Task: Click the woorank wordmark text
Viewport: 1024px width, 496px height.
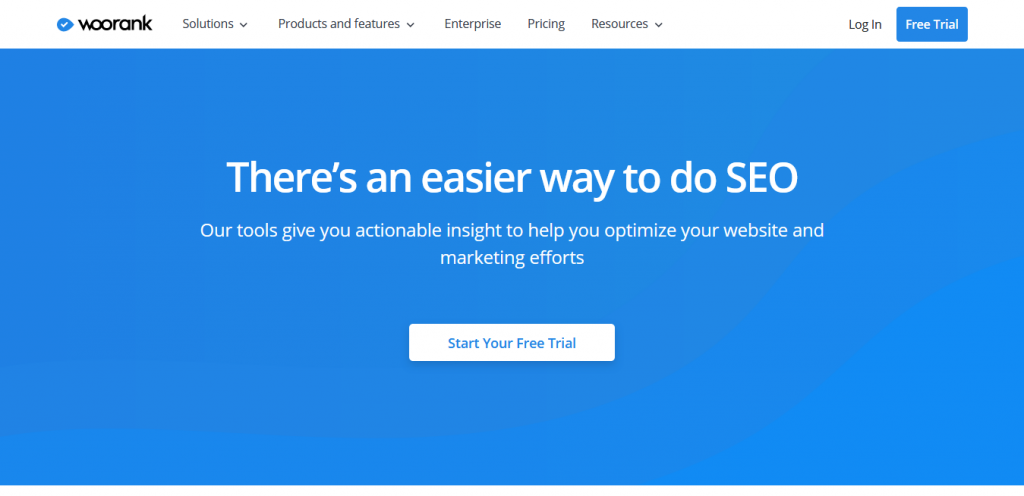Action: [x=115, y=24]
